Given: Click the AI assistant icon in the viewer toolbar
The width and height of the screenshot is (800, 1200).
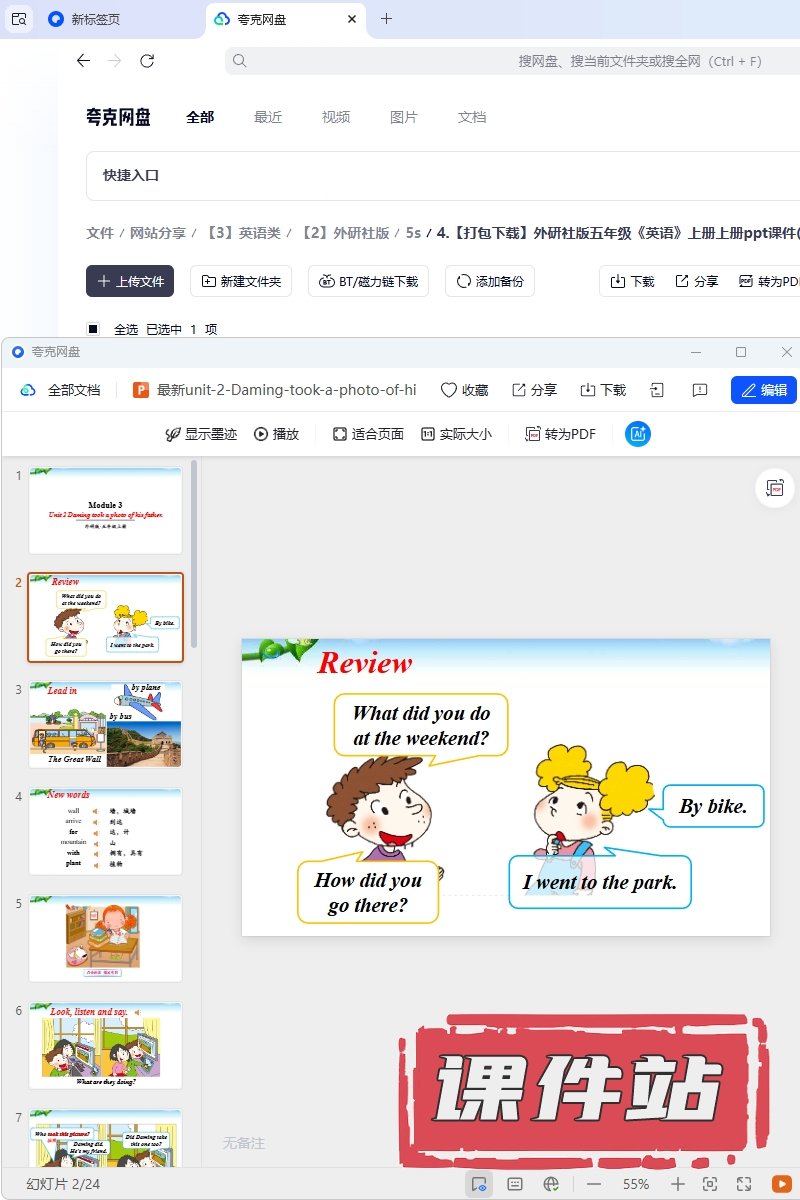Looking at the screenshot, I should point(638,434).
